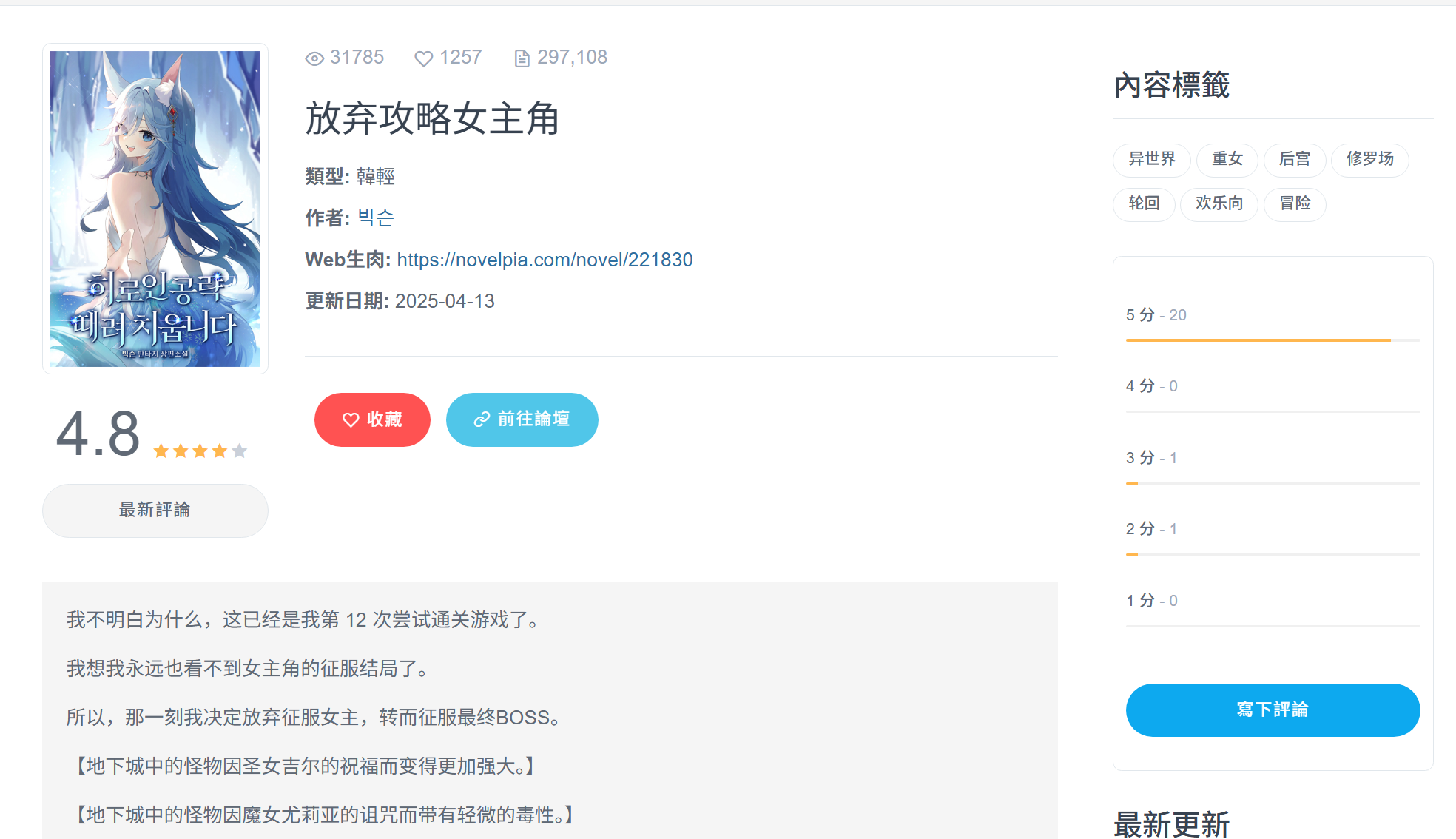Click the 3 分 rating bar
The image size is (1456, 839).
(1273, 483)
